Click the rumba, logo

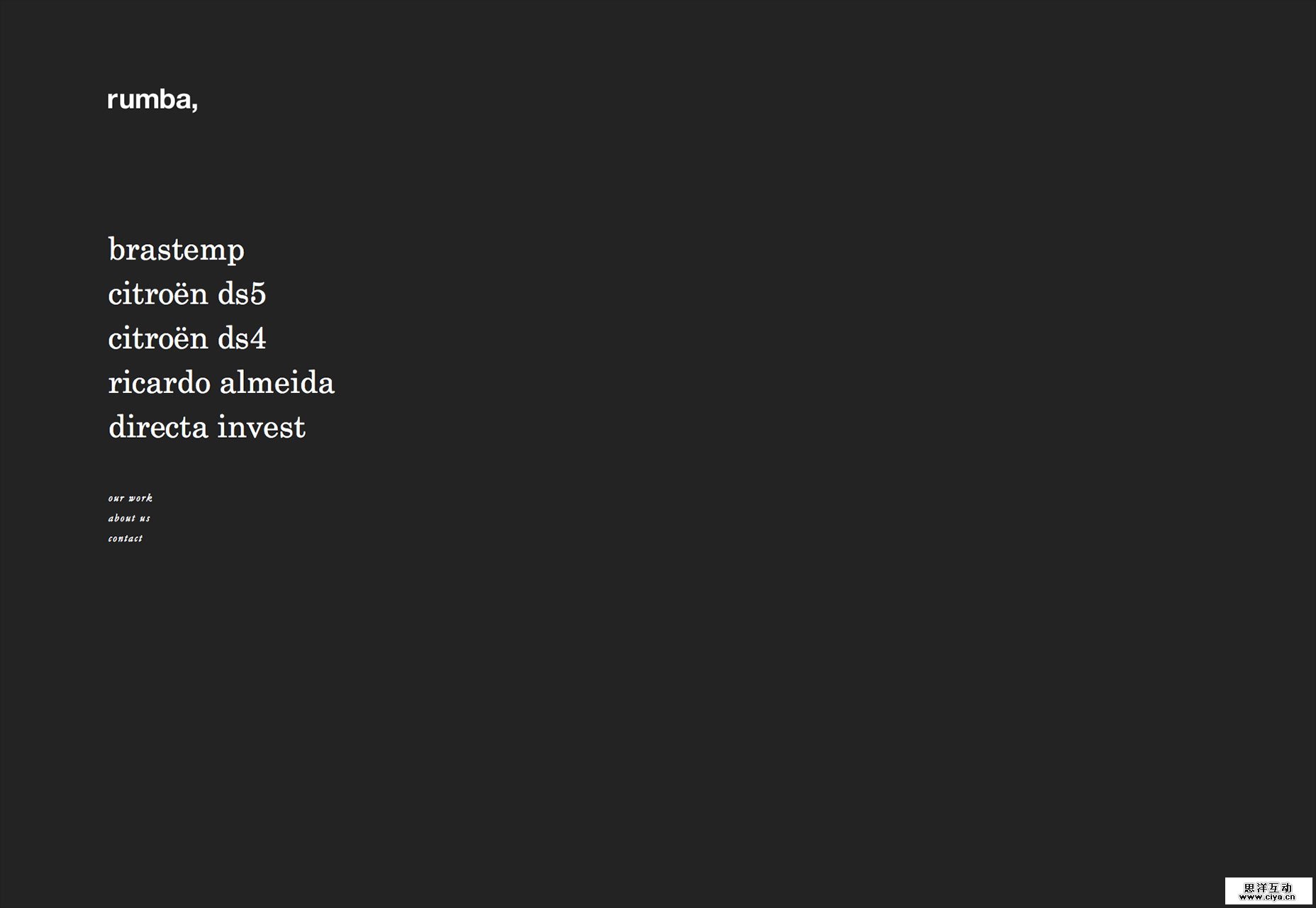pyautogui.click(x=152, y=100)
